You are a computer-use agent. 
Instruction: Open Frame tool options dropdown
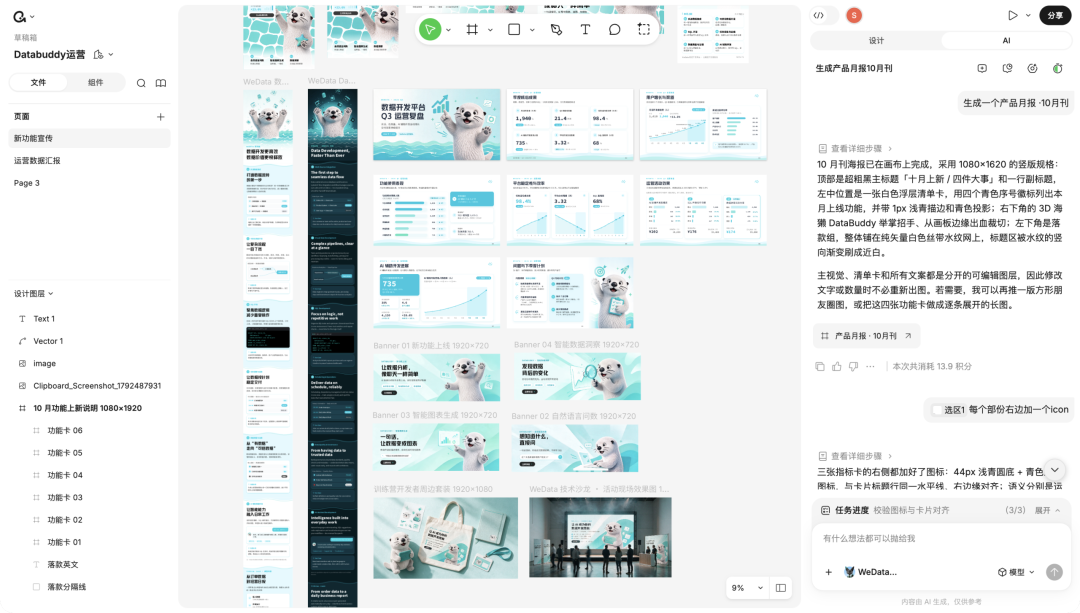click(490, 30)
